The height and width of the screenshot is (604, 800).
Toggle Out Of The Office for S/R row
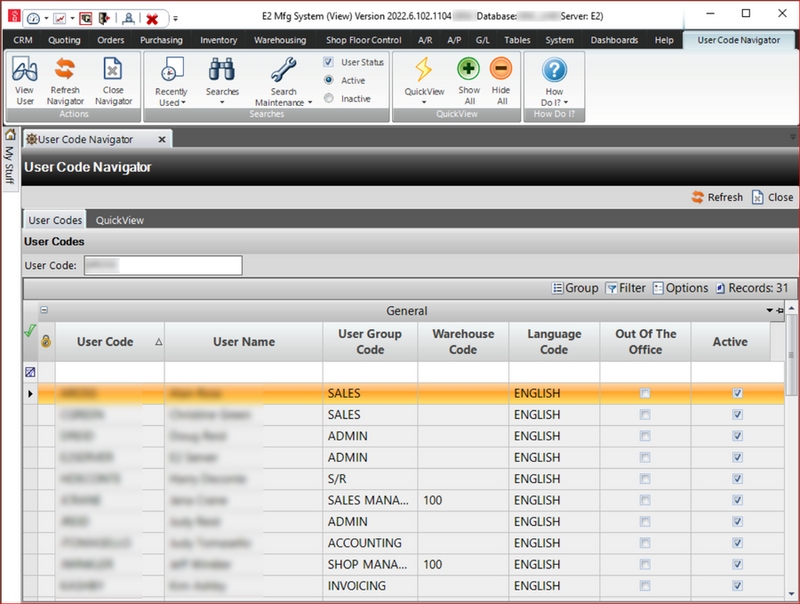click(x=645, y=479)
